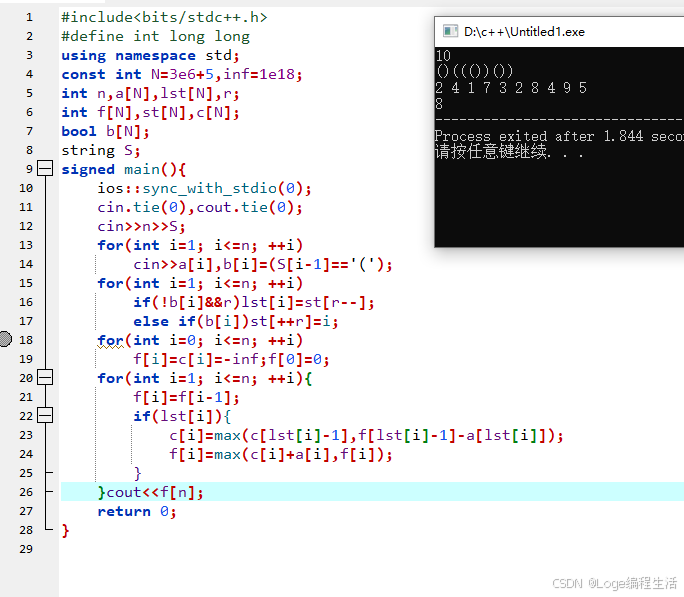Click 'signed main(){' line
Image resolution: width=684 pixels, height=597 pixels.
123,169
